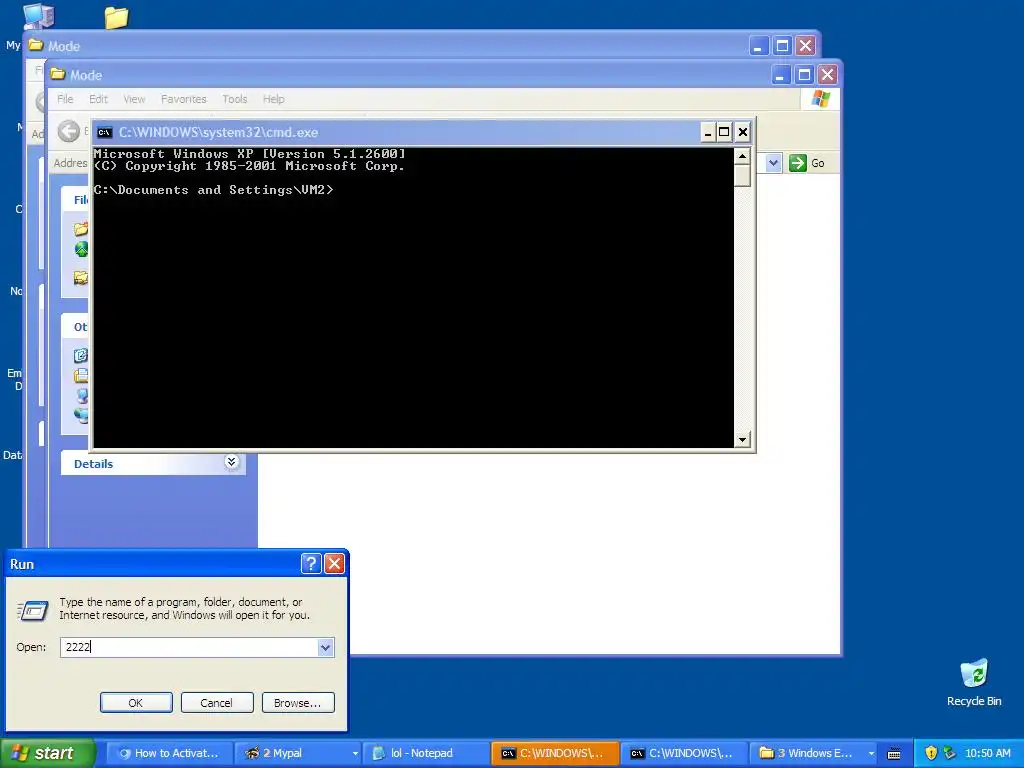1024x768 pixels.
Task: Close the cmd.exe window
Action: click(743, 133)
